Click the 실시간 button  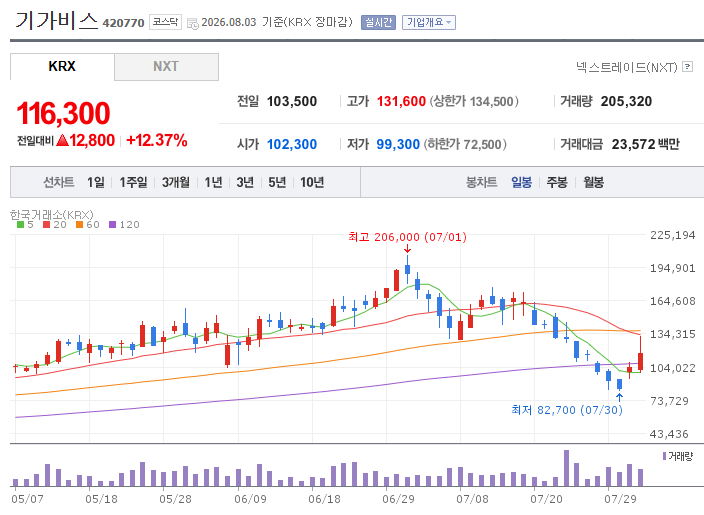[378, 22]
